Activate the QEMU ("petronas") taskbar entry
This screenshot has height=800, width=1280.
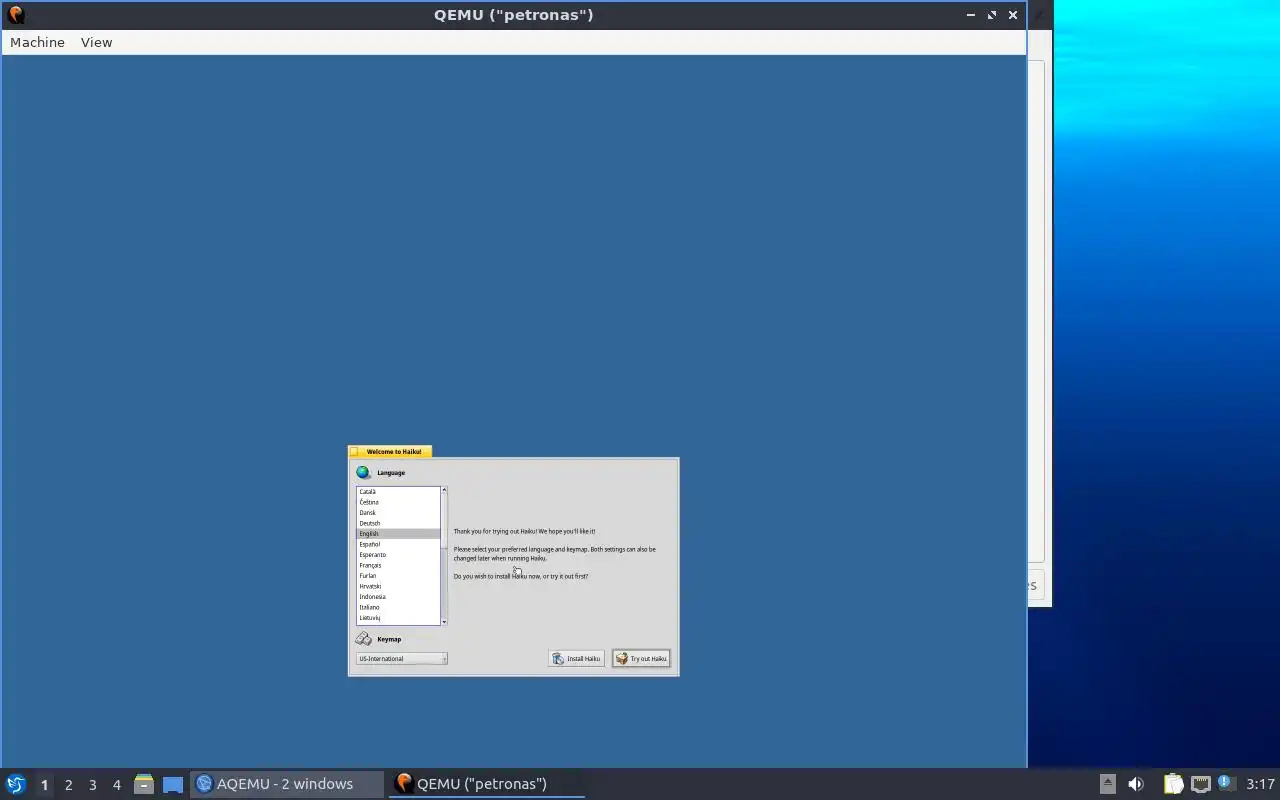[487, 784]
